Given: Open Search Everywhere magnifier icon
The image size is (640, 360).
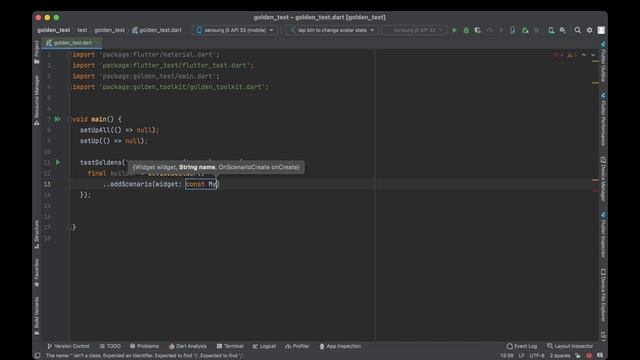Looking at the screenshot, I should click(x=578, y=30).
